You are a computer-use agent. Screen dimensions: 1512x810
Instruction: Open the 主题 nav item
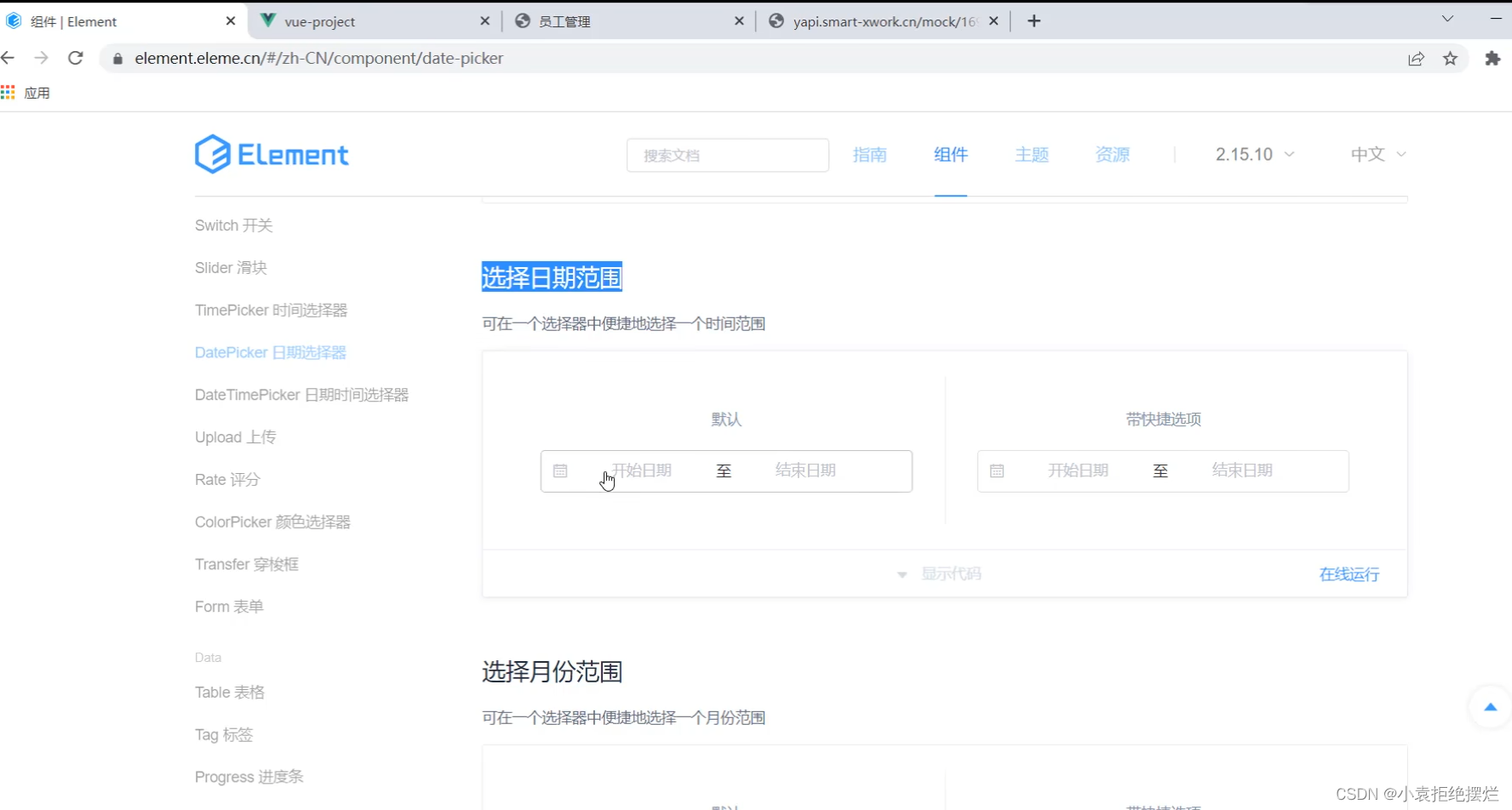coord(1032,155)
